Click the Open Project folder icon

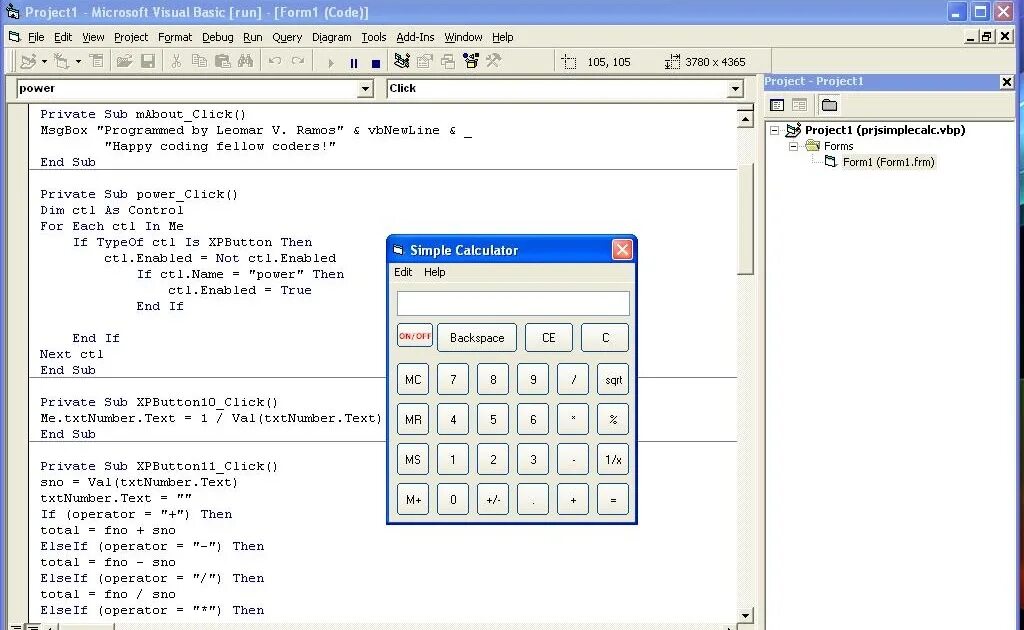pyautogui.click(x=124, y=61)
